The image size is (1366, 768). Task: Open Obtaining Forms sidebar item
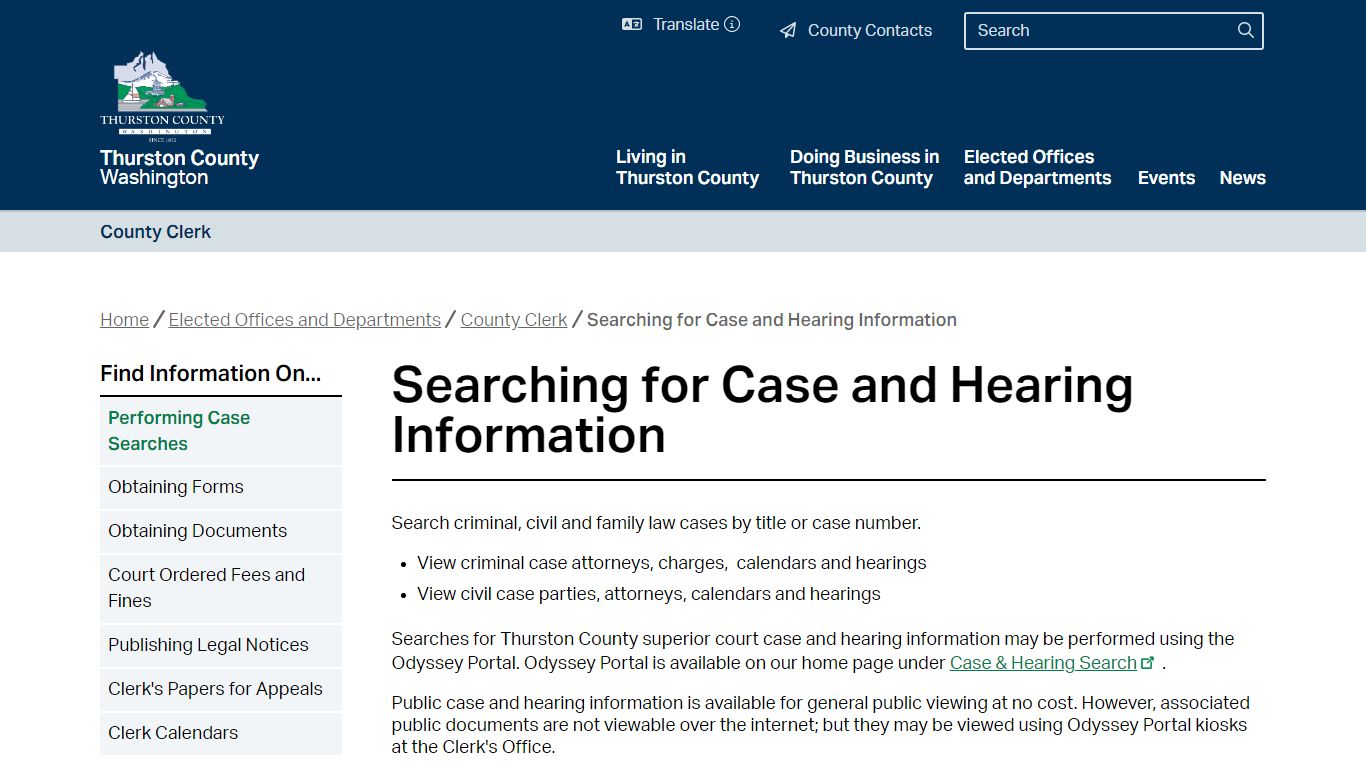(x=221, y=487)
